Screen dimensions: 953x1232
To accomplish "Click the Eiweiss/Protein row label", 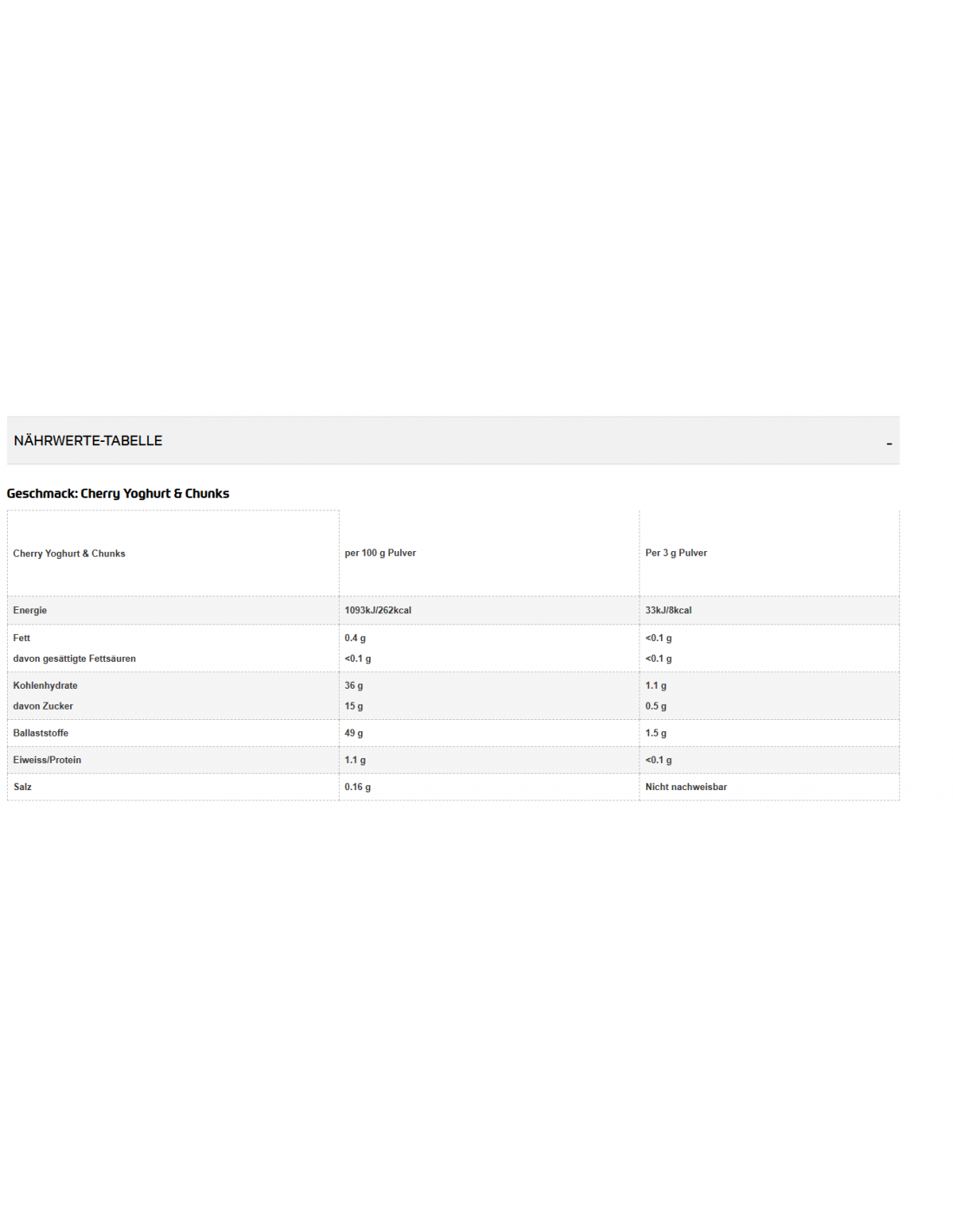I will [47, 761].
